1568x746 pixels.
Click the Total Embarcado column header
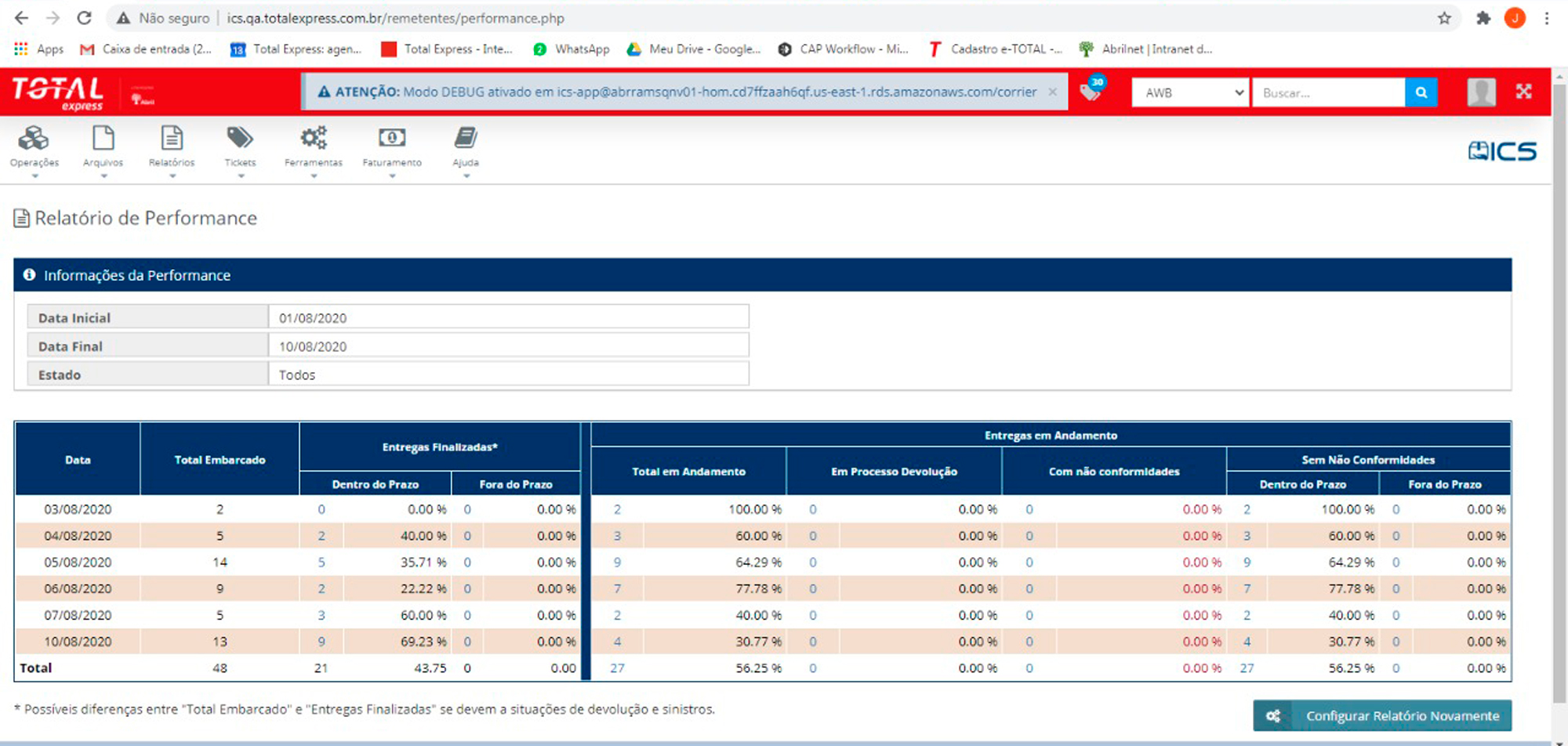[x=220, y=459]
